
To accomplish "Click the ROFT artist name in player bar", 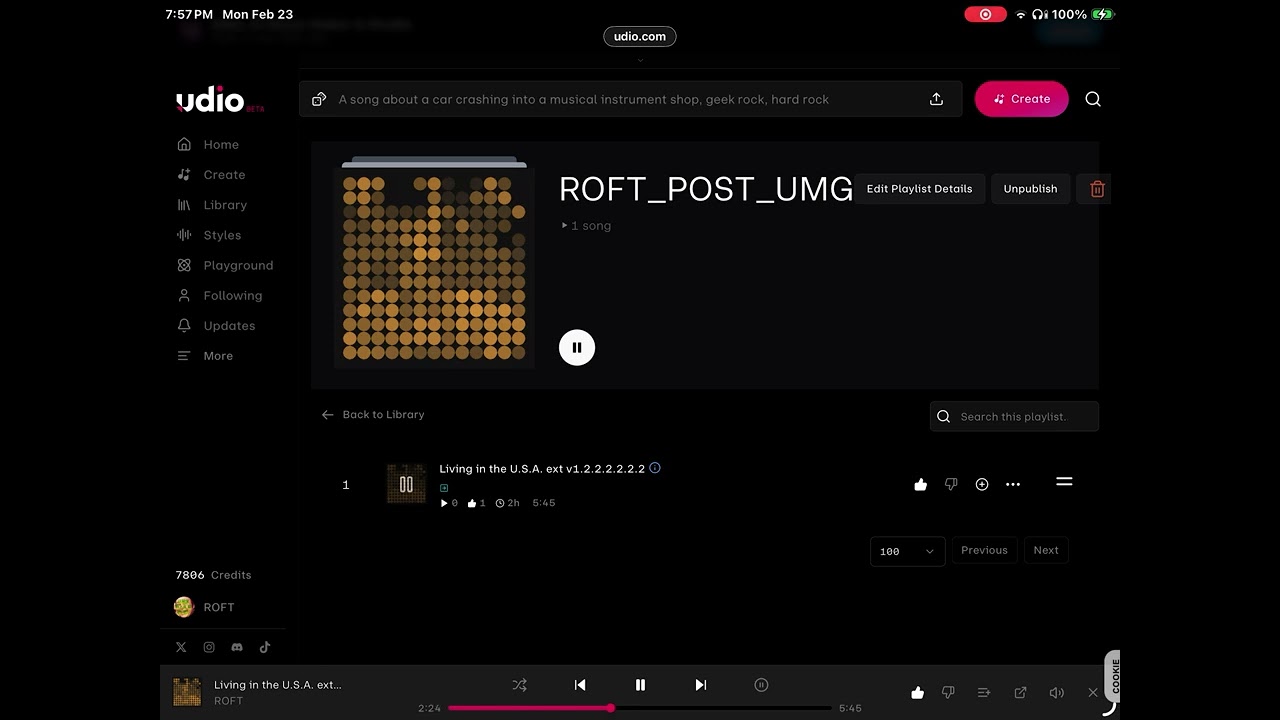I will (228, 701).
